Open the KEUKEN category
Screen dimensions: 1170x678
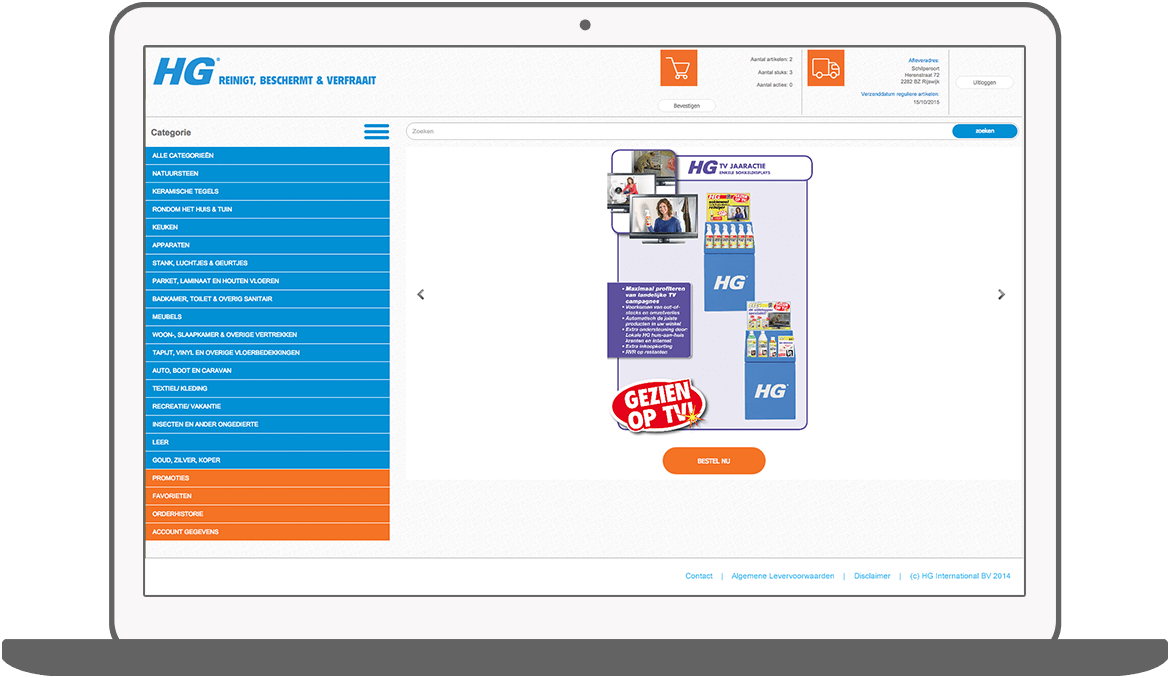click(267, 227)
